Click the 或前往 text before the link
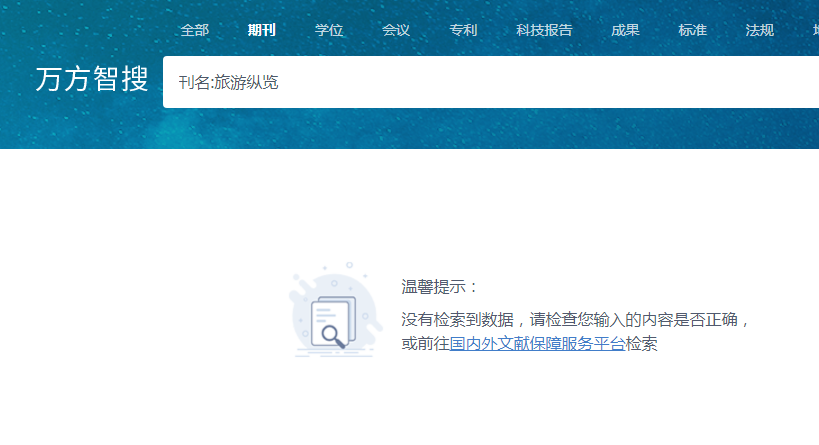This screenshot has height=445, width=819. [425, 344]
